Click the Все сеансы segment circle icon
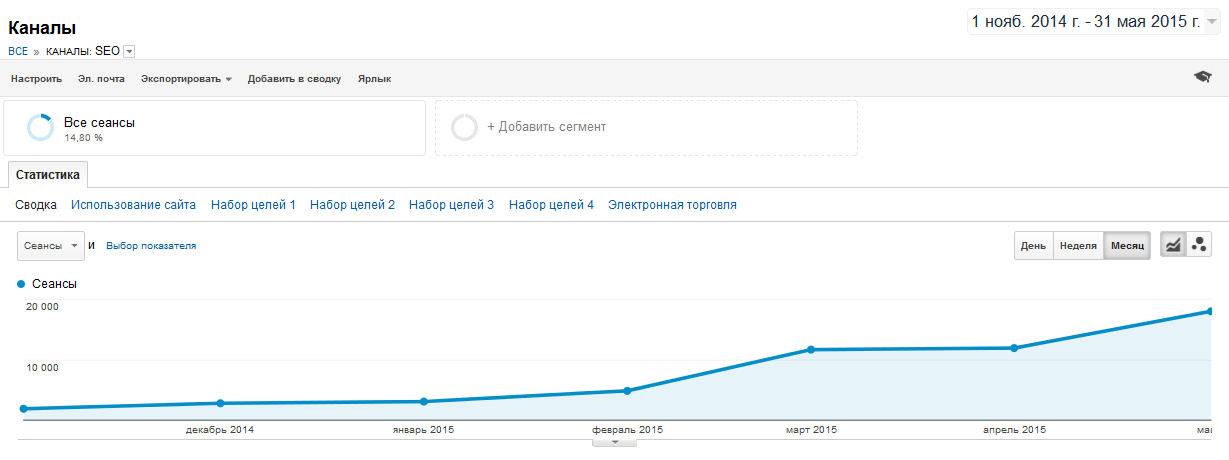 point(41,127)
